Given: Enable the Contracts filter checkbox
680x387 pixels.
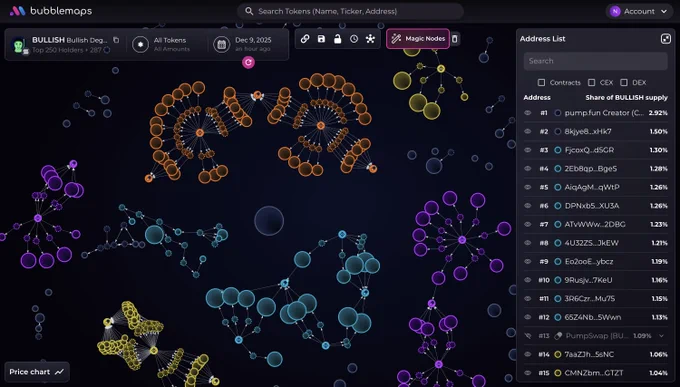Looking at the screenshot, I should pos(541,82).
